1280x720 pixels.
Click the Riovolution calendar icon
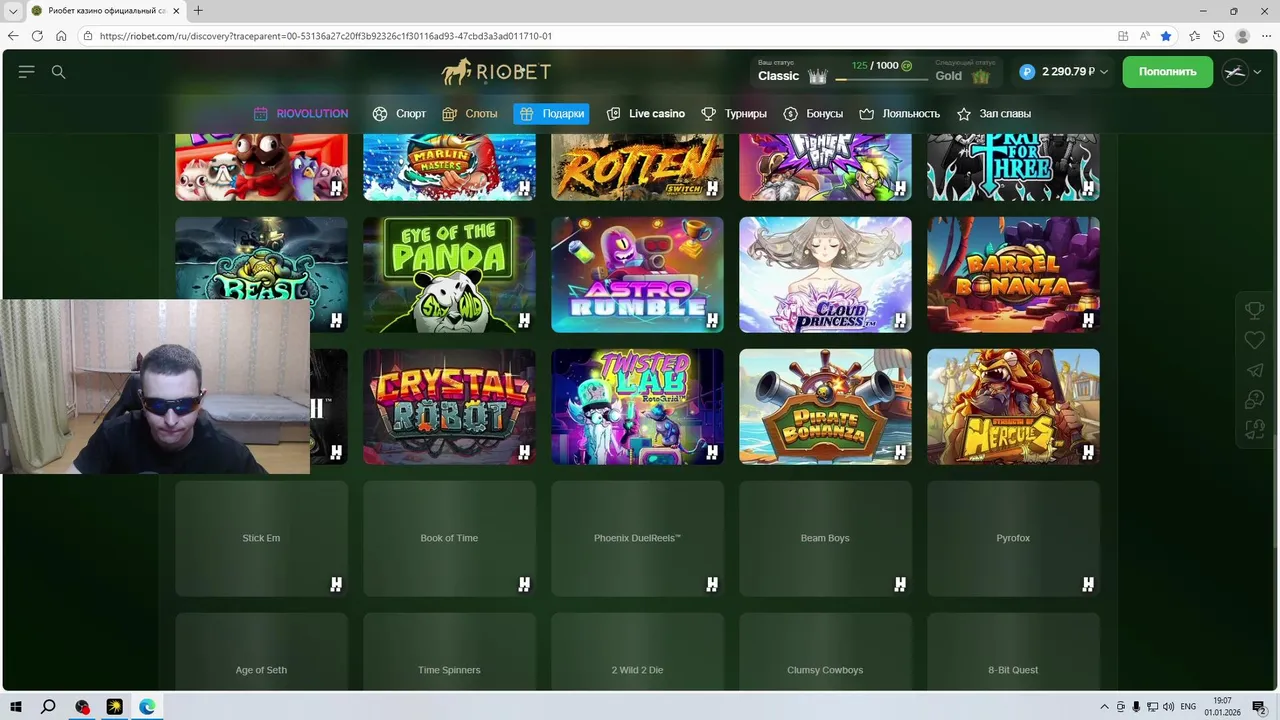261,114
